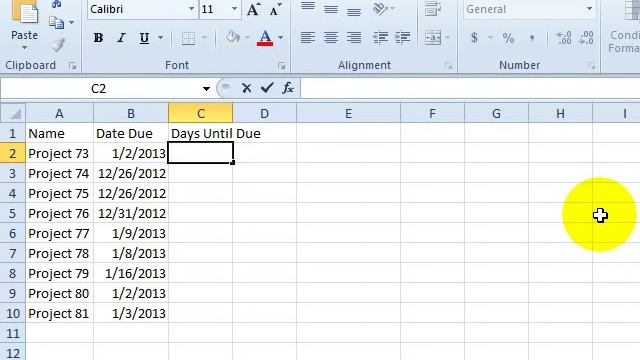Select the 1/8/2013 date cell
Viewport: 640px width, 360px height.
click(x=131, y=253)
